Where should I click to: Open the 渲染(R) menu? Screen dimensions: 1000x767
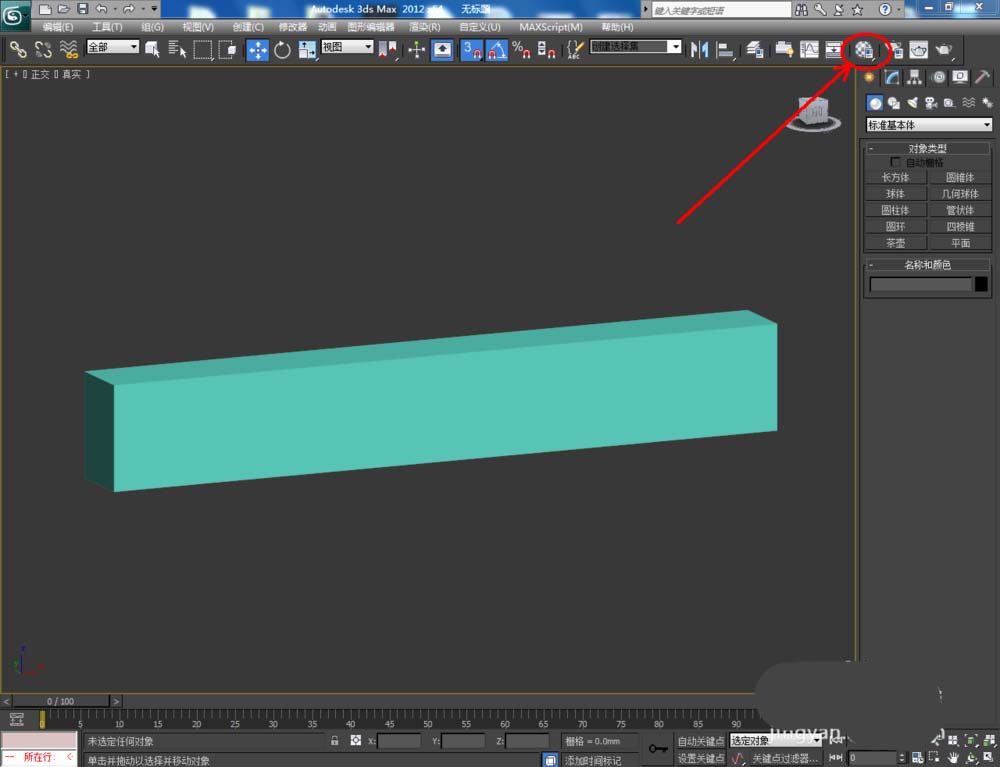[x=425, y=27]
